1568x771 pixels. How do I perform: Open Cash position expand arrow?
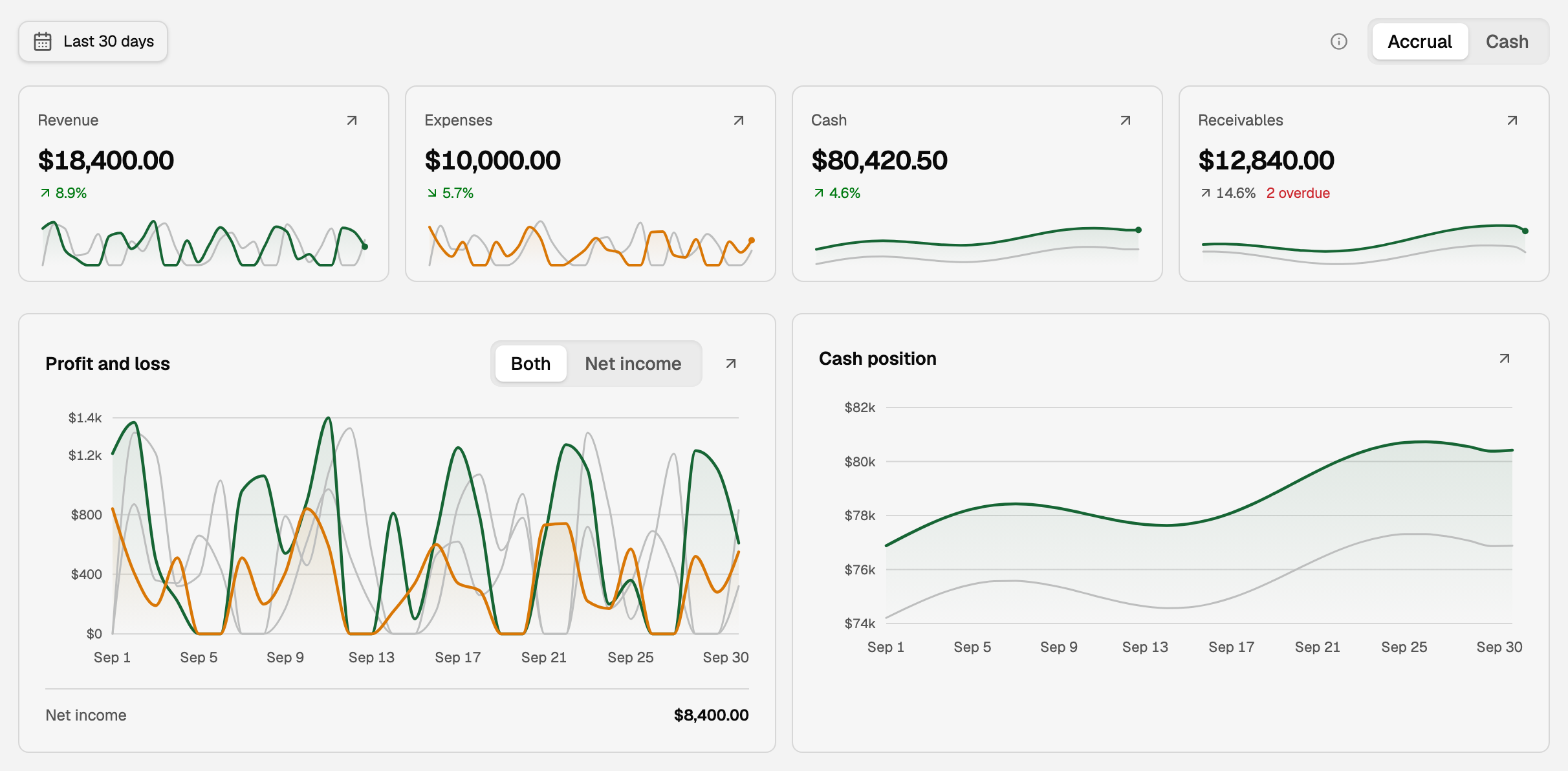click(1505, 358)
